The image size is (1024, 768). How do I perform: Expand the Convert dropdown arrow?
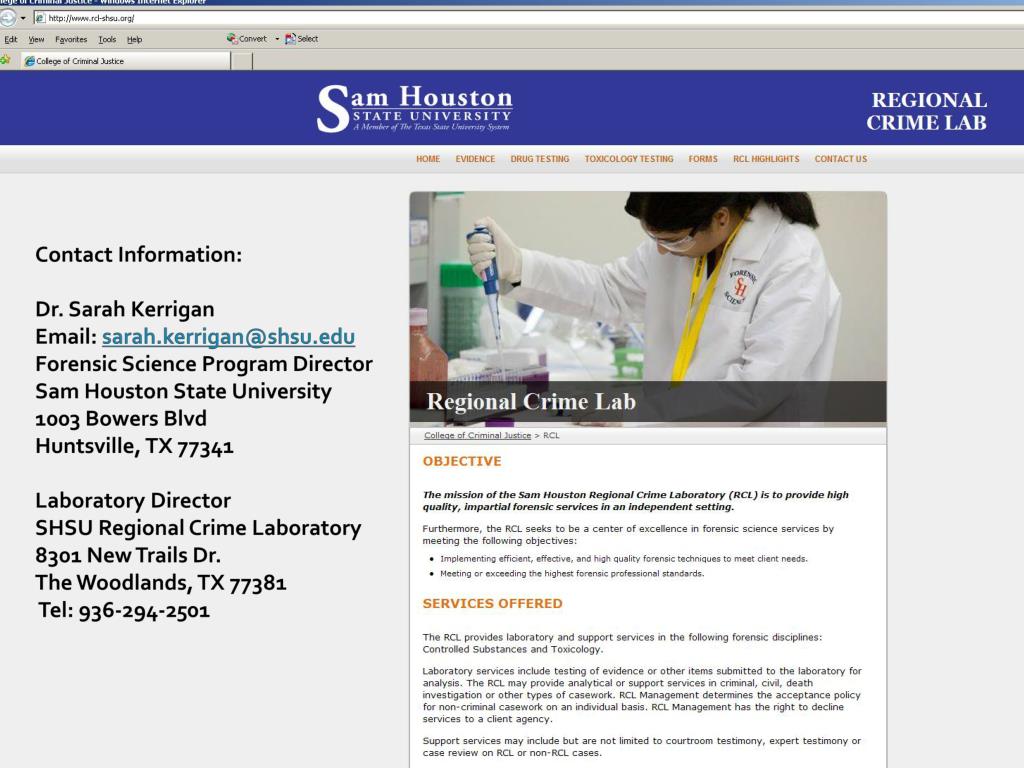[x=277, y=39]
